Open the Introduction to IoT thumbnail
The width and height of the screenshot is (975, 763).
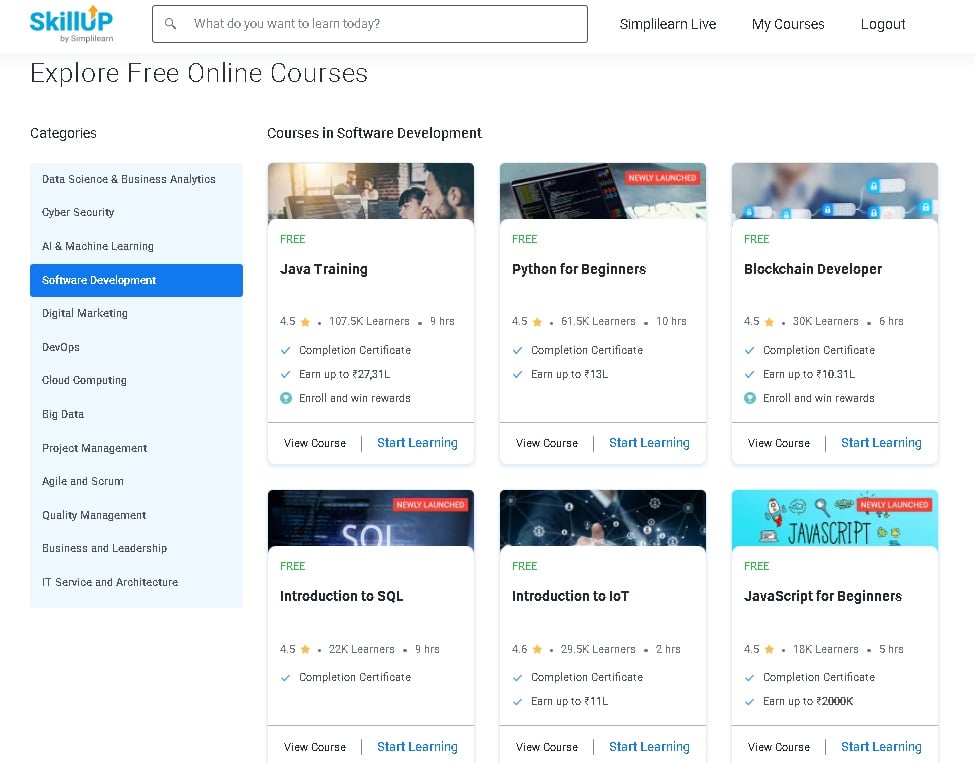click(603, 519)
